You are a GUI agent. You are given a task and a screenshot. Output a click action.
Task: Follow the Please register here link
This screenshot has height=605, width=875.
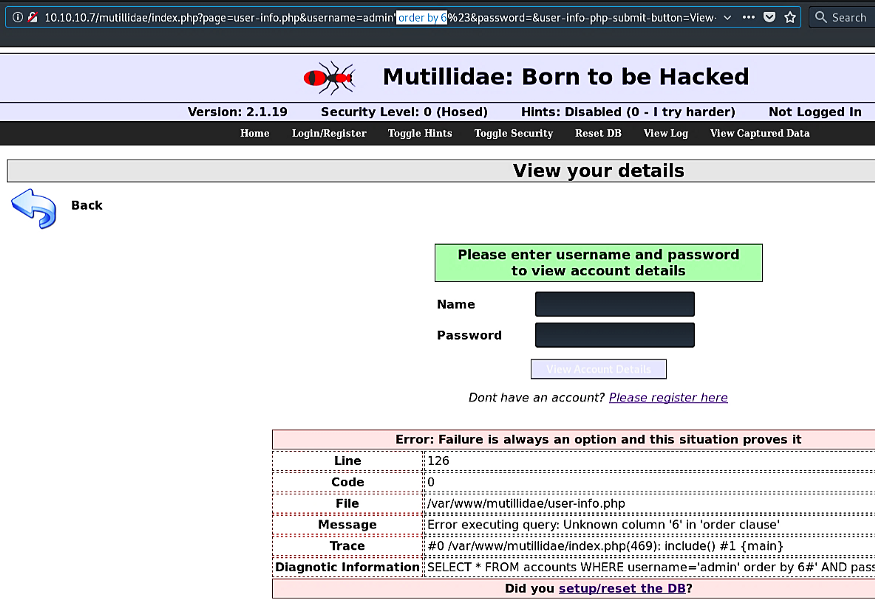point(668,397)
